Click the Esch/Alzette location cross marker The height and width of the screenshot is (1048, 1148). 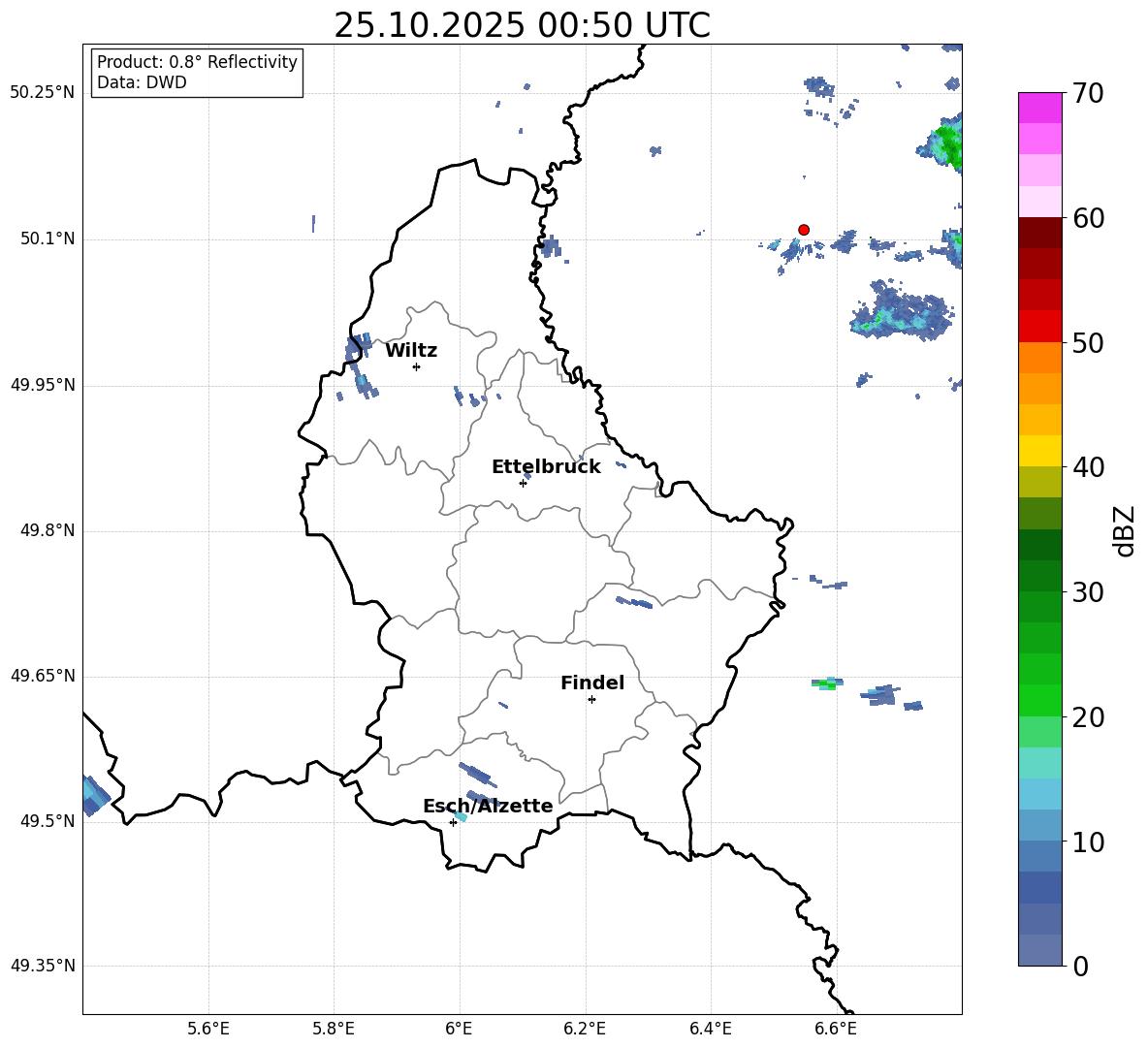pyautogui.click(x=453, y=822)
